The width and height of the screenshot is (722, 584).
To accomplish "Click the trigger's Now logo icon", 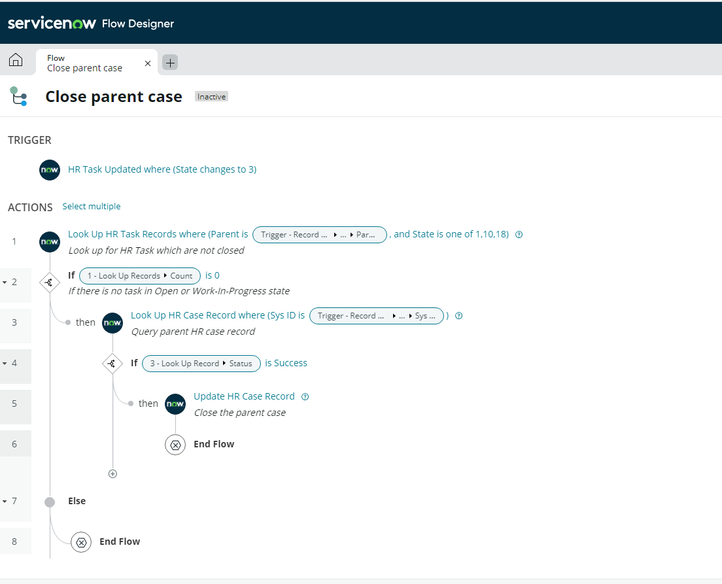I will (49, 170).
